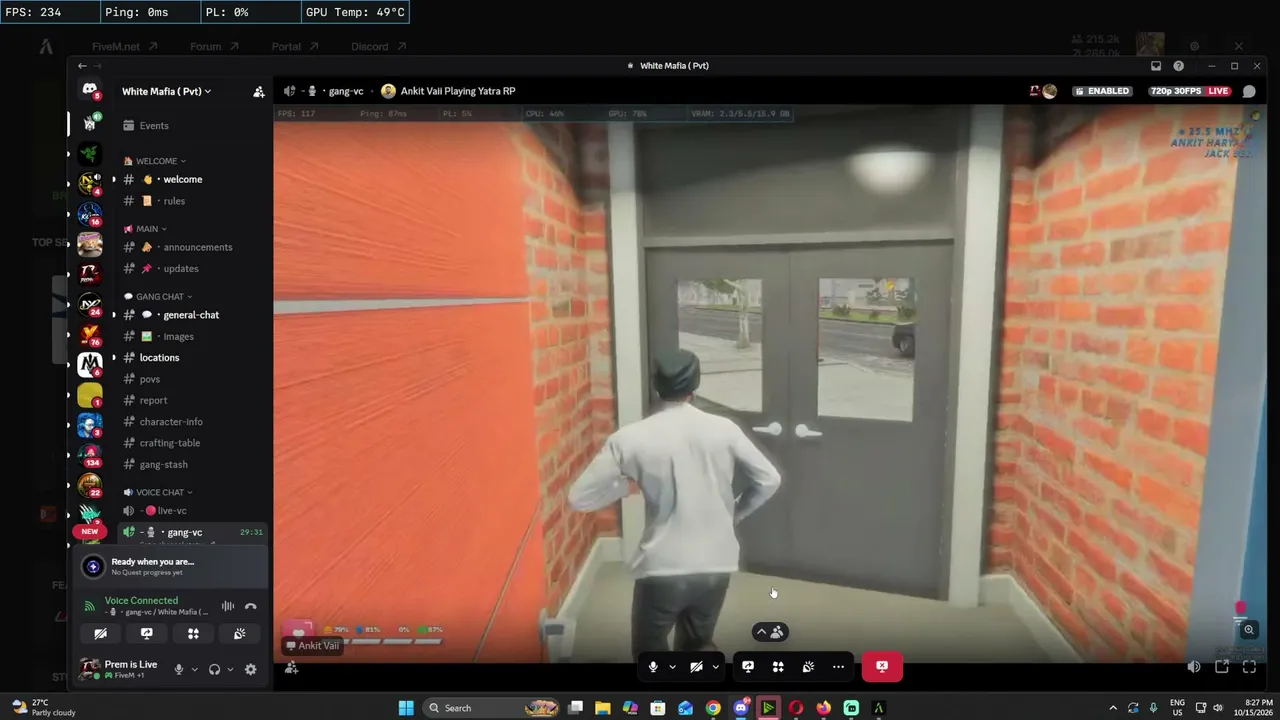Show participants using the chevron above controls
This screenshot has height=720, width=1280.
point(768,632)
